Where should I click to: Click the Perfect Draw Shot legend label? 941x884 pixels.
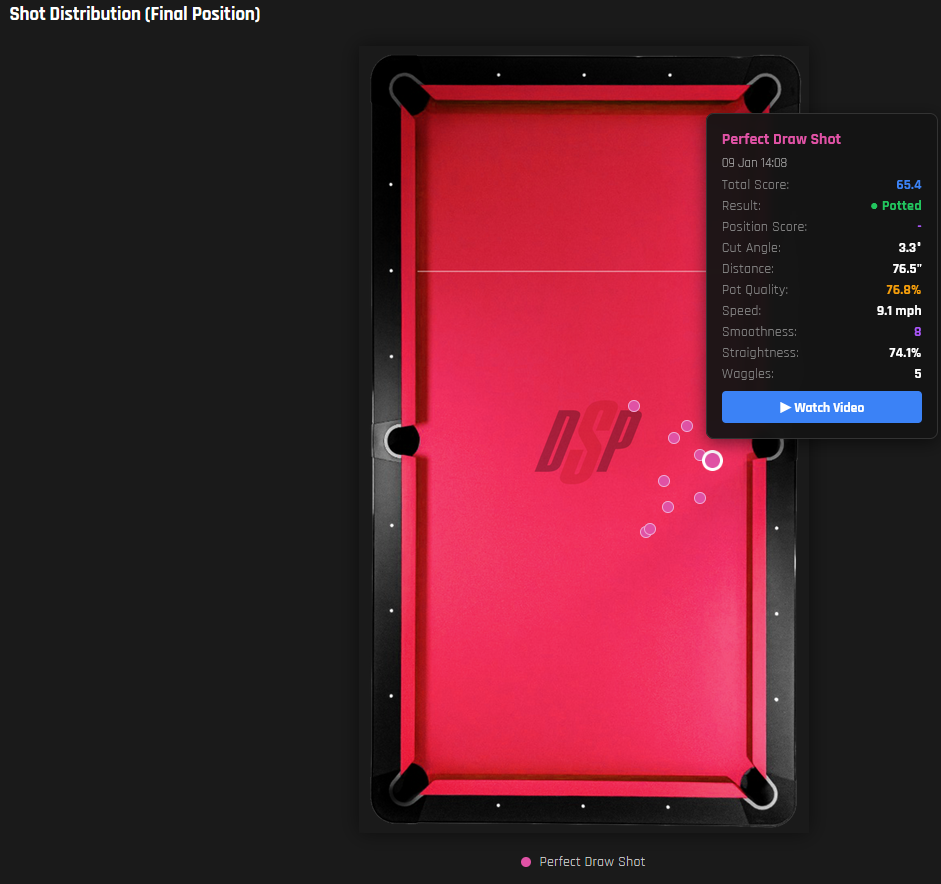click(x=592, y=862)
